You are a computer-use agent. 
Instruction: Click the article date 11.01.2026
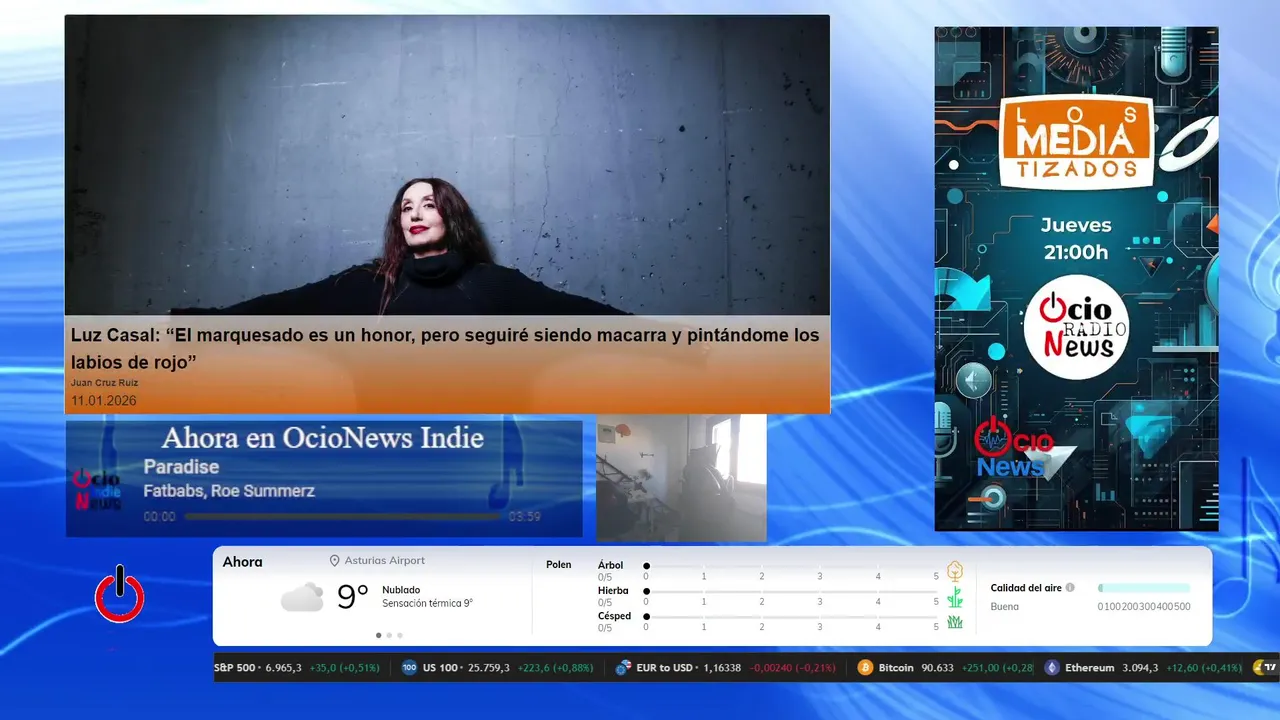(103, 401)
